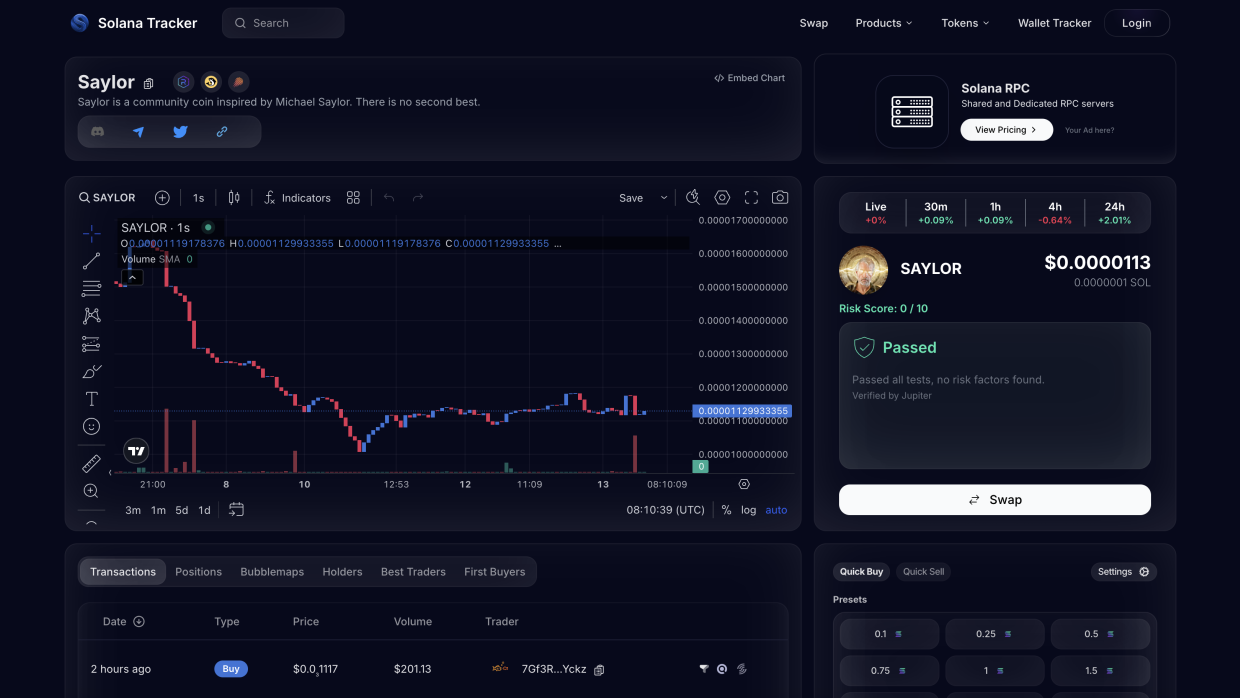Screen dimensions: 1240x698
Task: Select the chart patterns tool
Action: [x=91, y=316]
